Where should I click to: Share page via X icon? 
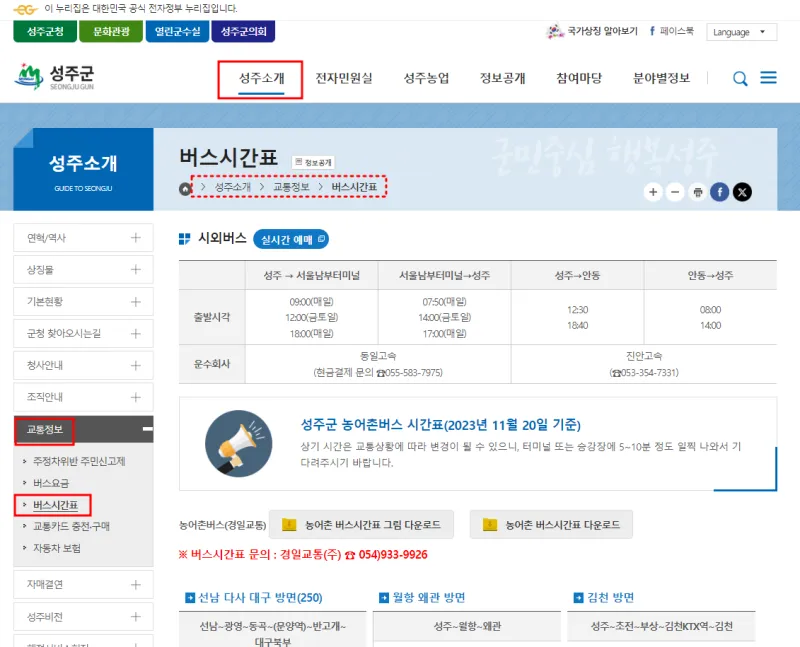pos(742,192)
